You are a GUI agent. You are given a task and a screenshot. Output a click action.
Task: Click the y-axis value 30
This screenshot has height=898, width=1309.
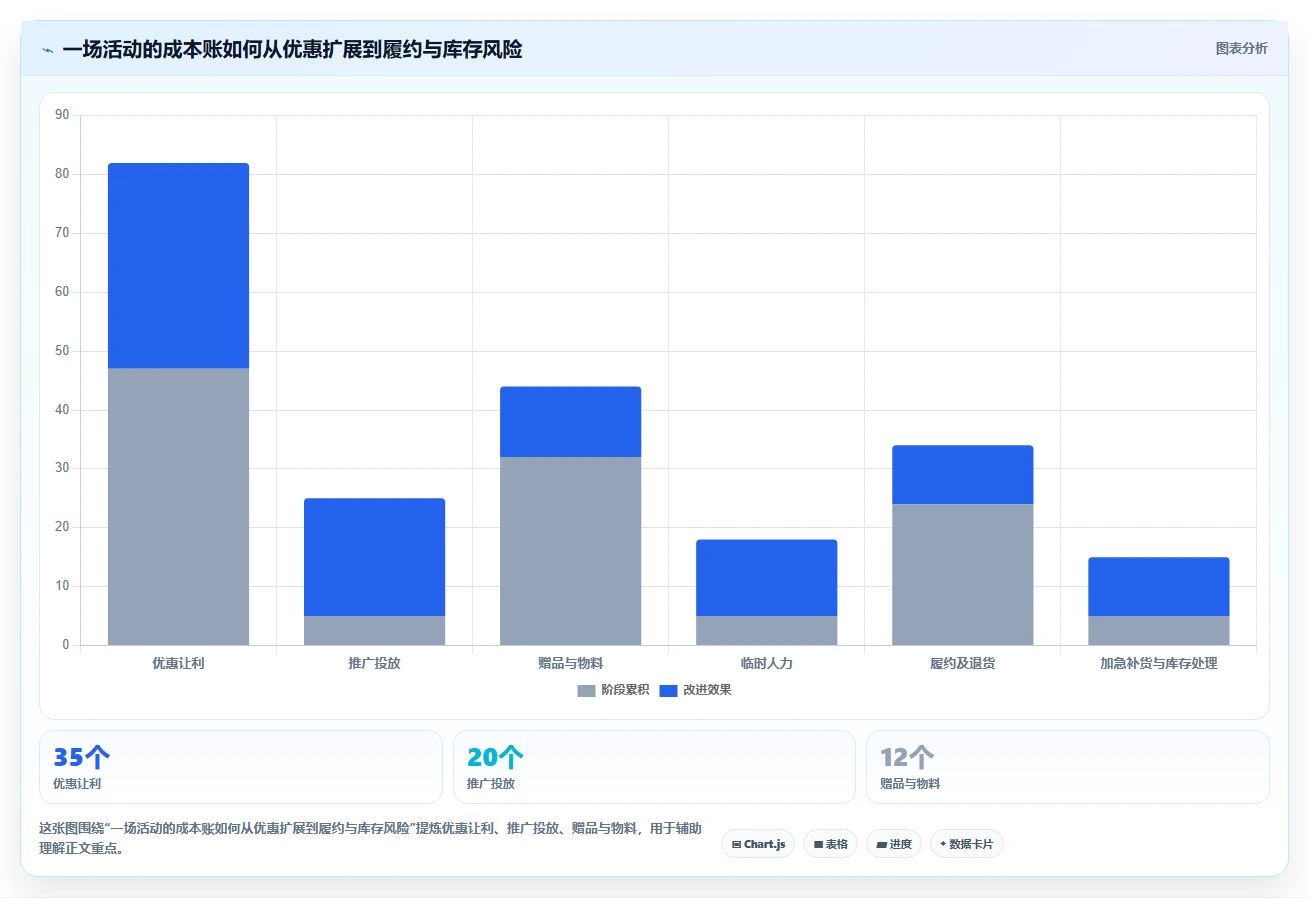point(62,468)
